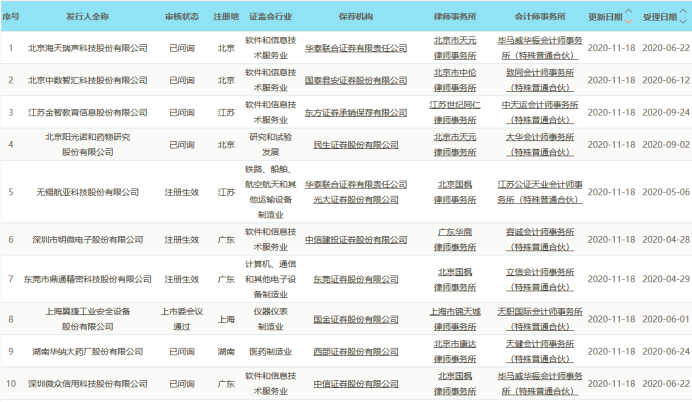Open 中天运会计师事务所 link
692x402 pixels.
point(540,113)
